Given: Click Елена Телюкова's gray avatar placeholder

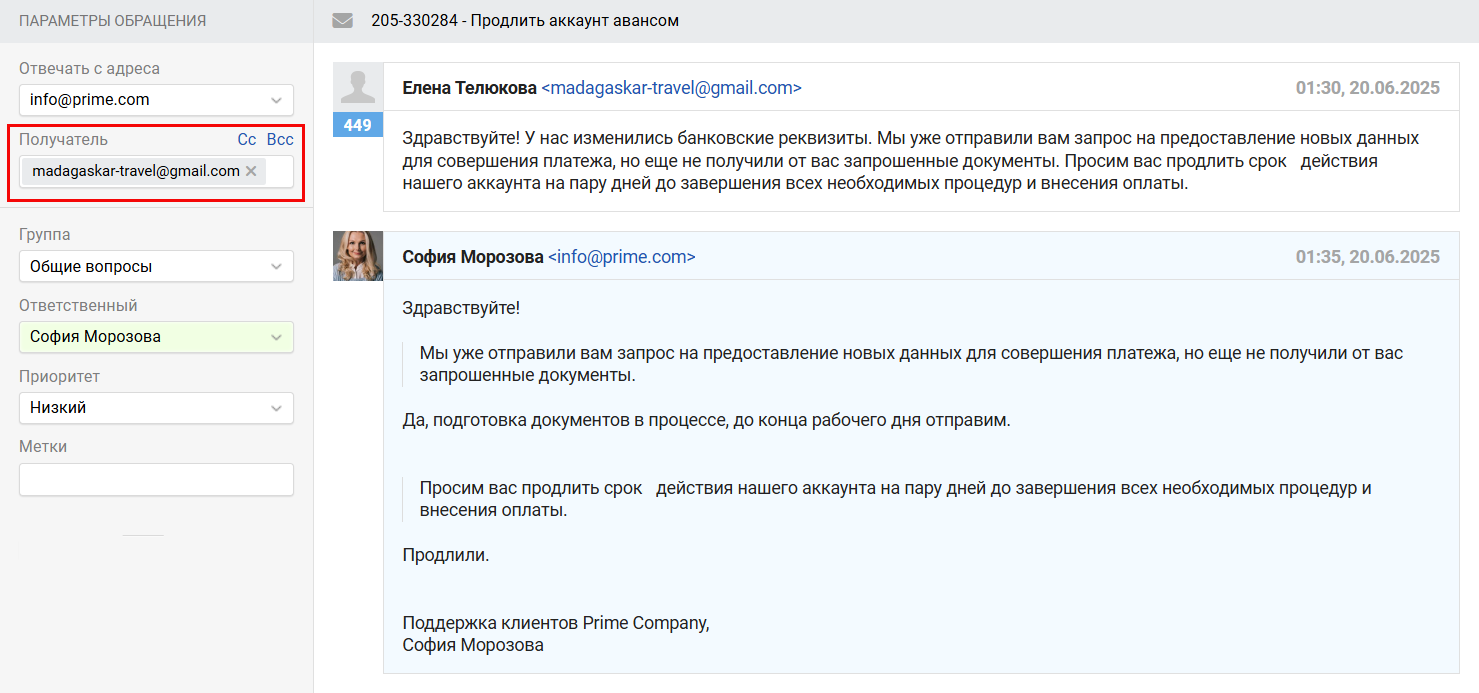Looking at the screenshot, I should click(357, 87).
